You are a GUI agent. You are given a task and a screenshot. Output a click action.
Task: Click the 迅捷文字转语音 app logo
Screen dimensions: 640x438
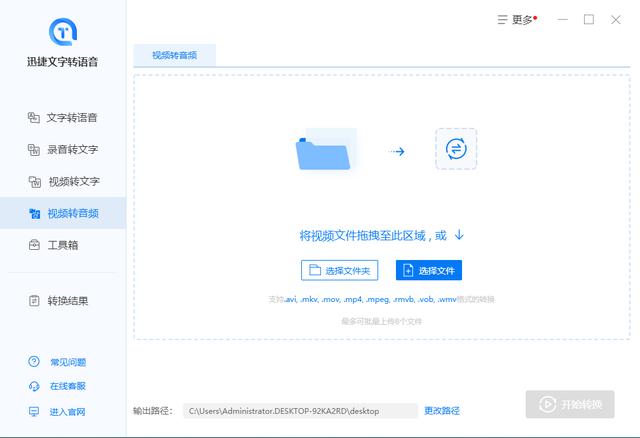pos(63,32)
